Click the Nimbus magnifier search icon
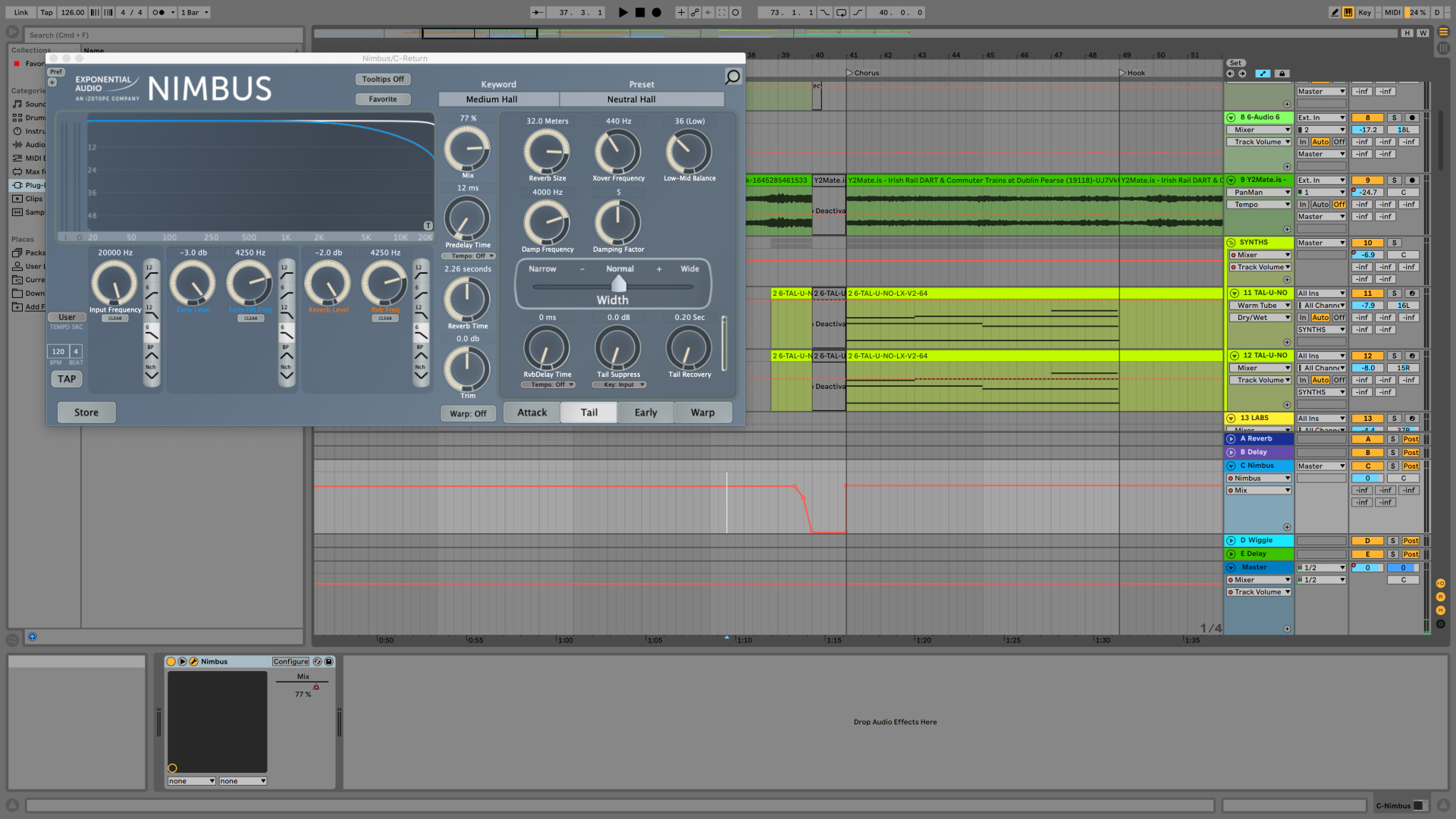This screenshot has width=1456, height=819. pyautogui.click(x=733, y=77)
